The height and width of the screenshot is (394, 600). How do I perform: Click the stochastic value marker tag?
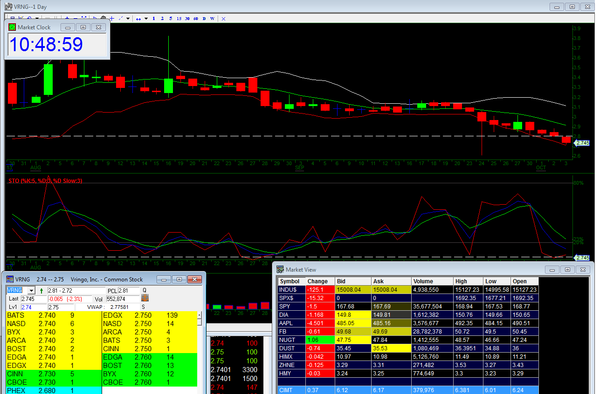coord(582,258)
